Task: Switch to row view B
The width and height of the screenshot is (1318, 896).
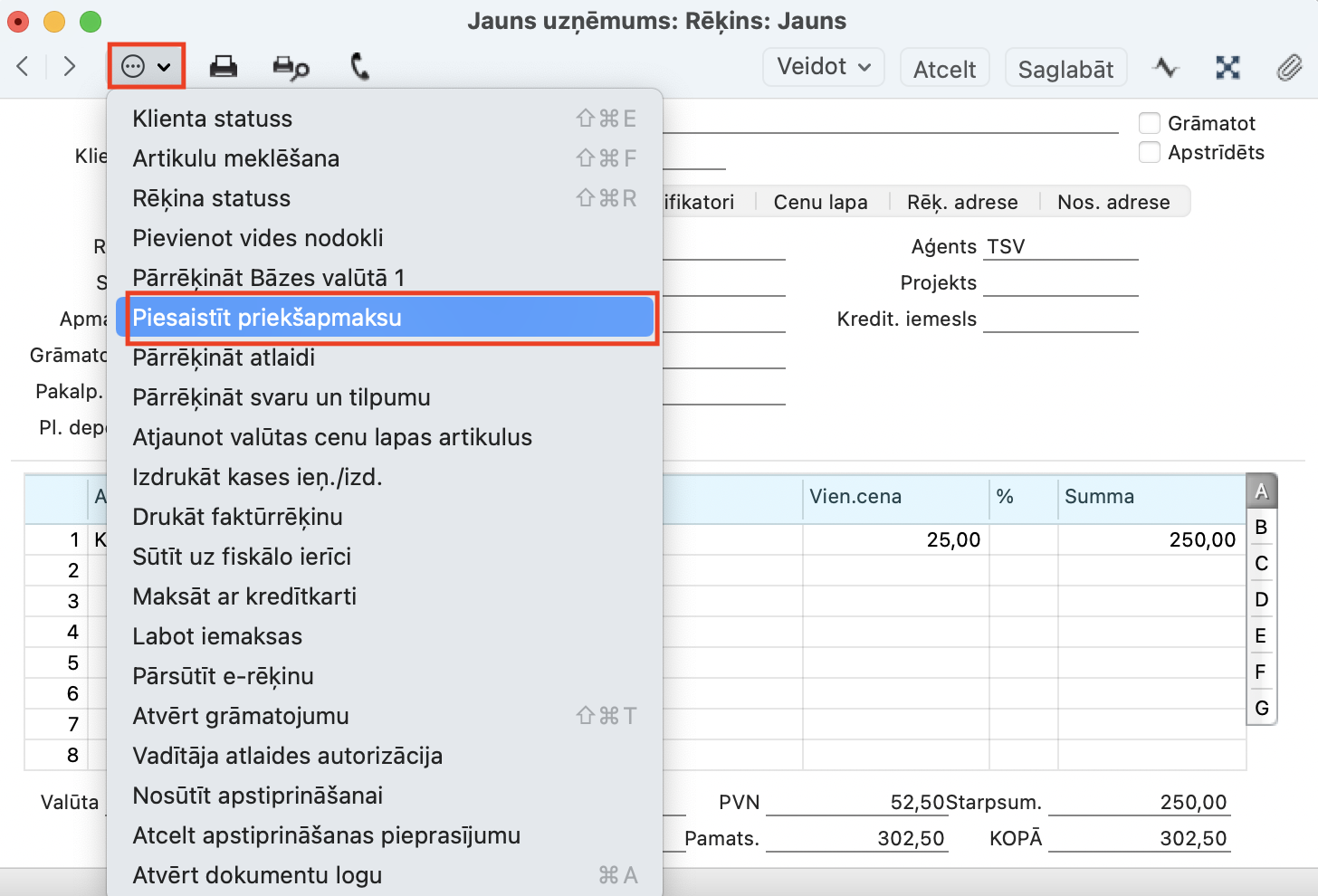Action: point(1261,528)
